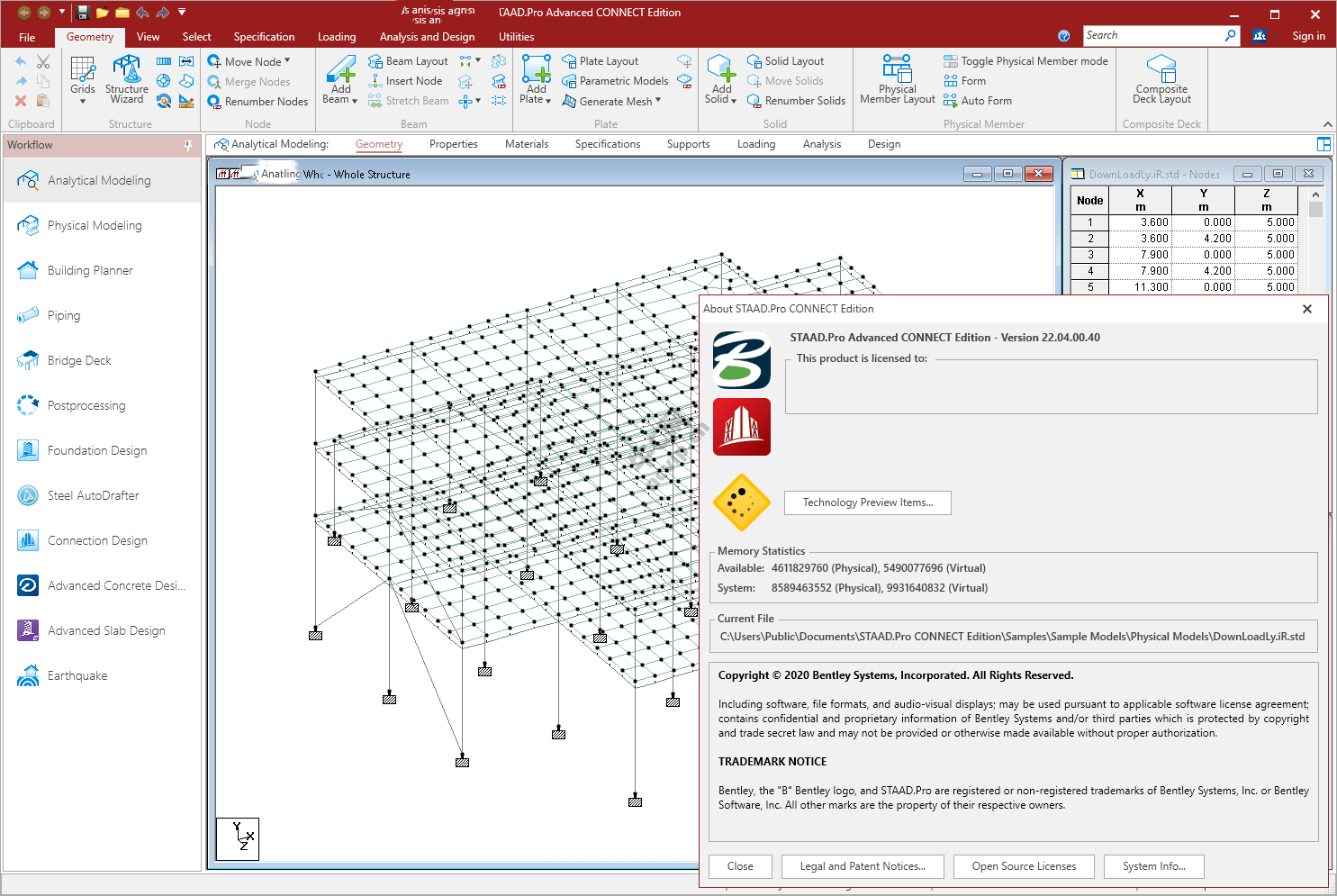Open the Physical Modeling workflow

[x=102, y=225]
